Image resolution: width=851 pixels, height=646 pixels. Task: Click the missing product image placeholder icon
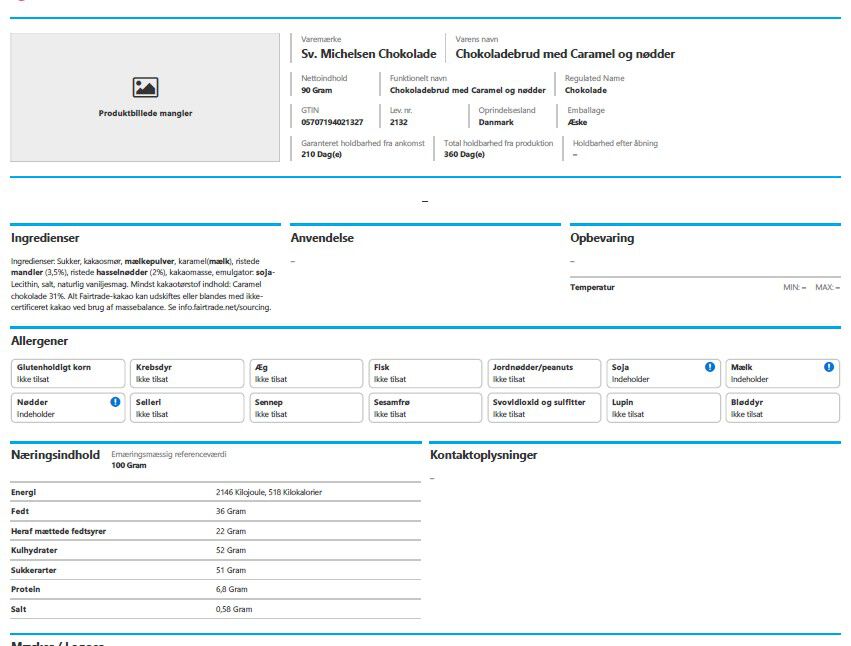tap(145, 87)
